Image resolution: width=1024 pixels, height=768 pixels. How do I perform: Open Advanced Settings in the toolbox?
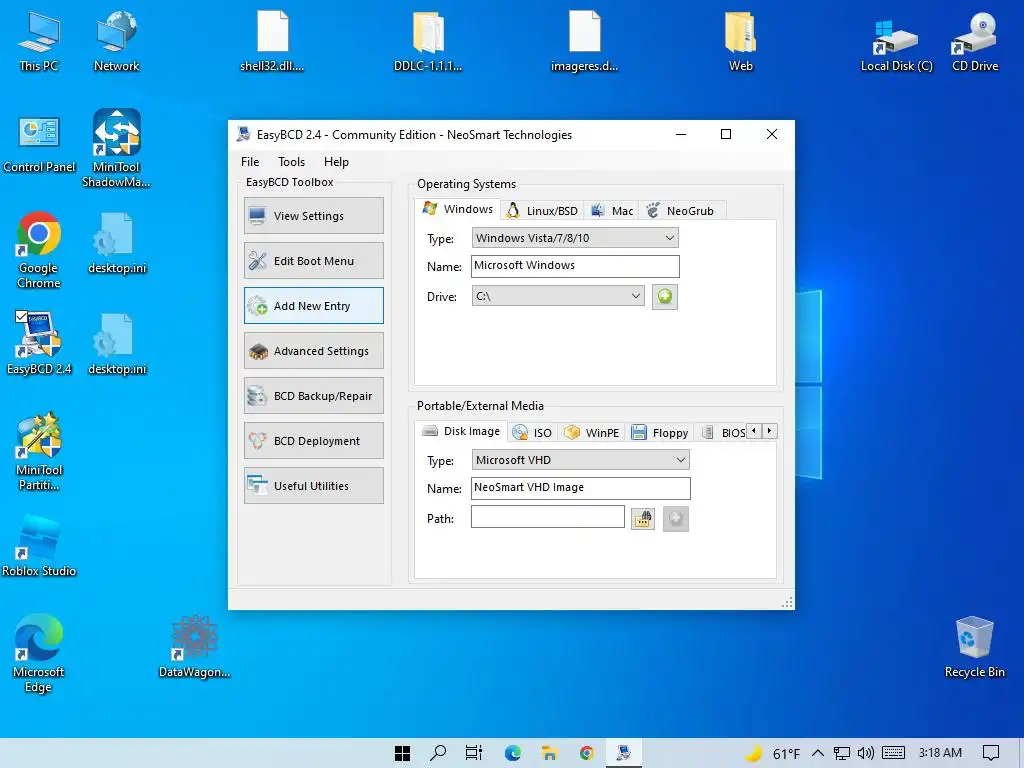[x=313, y=351]
